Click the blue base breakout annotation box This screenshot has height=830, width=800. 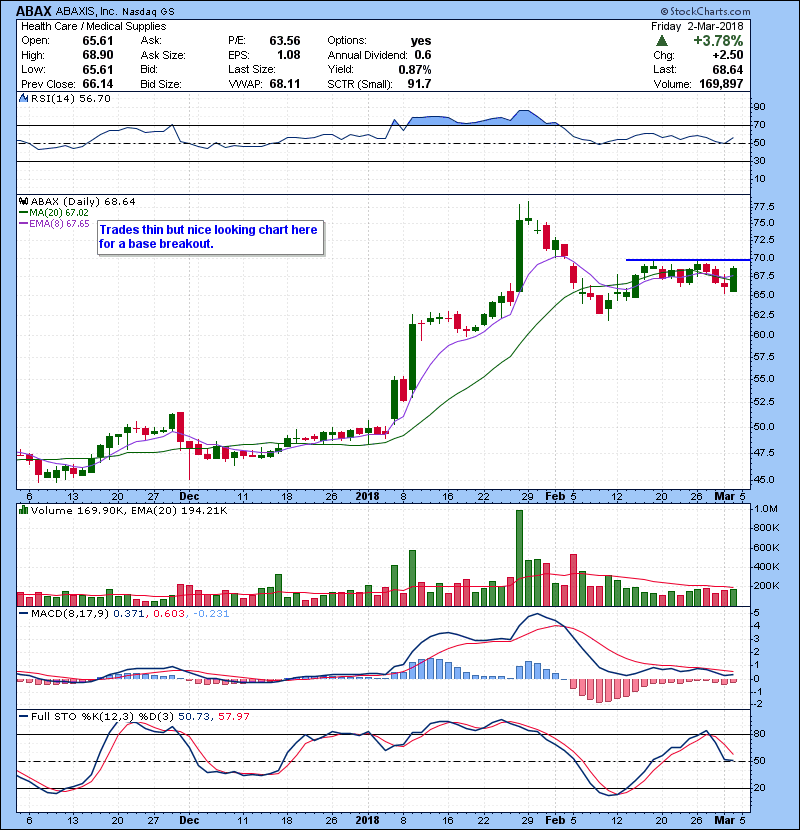211,238
